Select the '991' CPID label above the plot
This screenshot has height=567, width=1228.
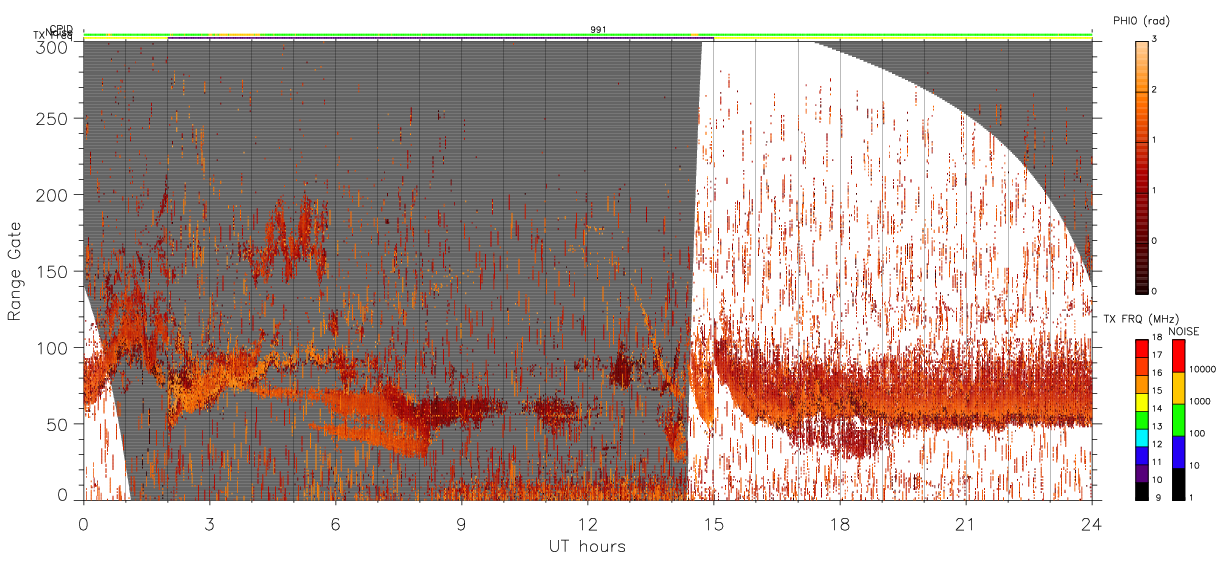coord(598,31)
